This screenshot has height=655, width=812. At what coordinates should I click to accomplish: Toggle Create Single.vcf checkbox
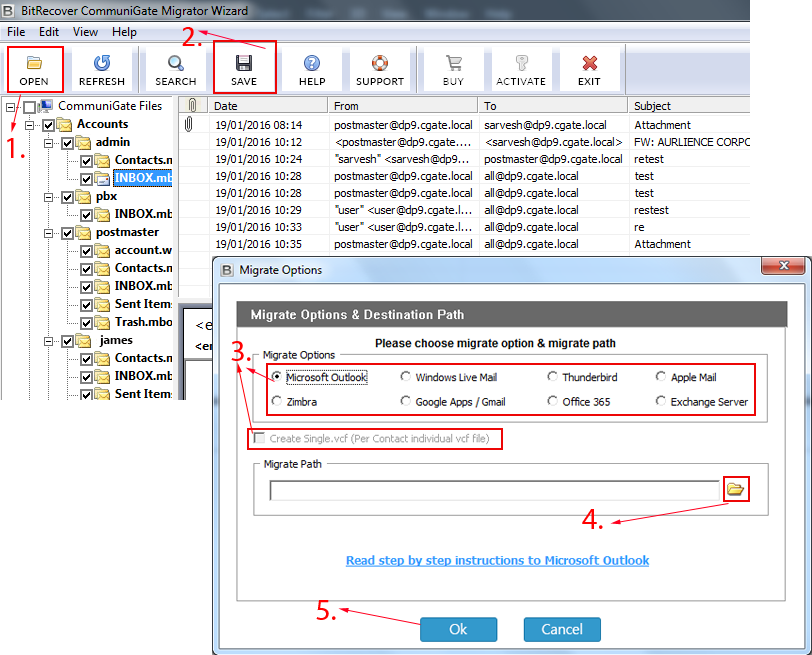coord(259,438)
